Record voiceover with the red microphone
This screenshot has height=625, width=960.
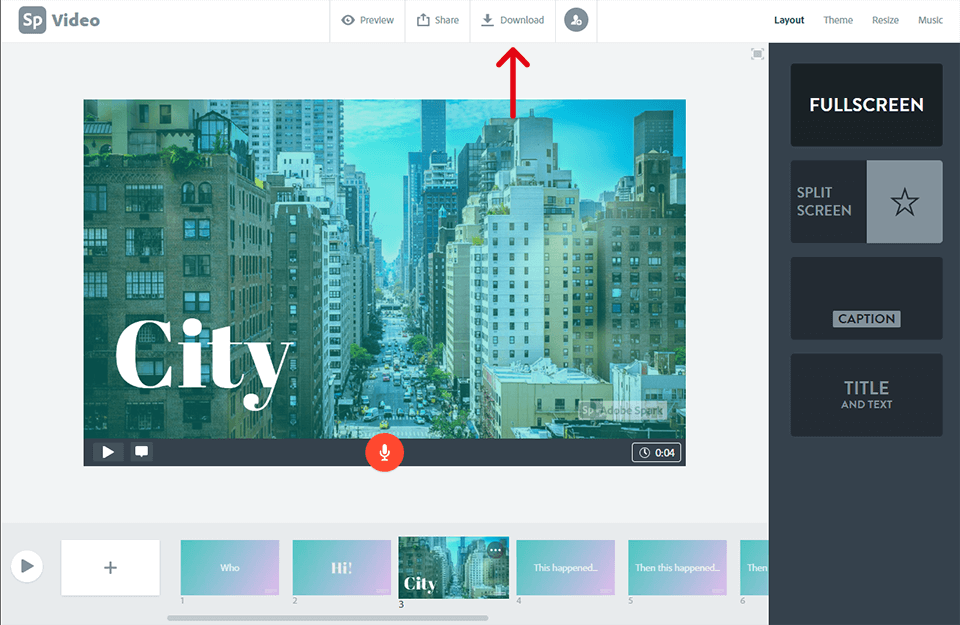[384, 453]
